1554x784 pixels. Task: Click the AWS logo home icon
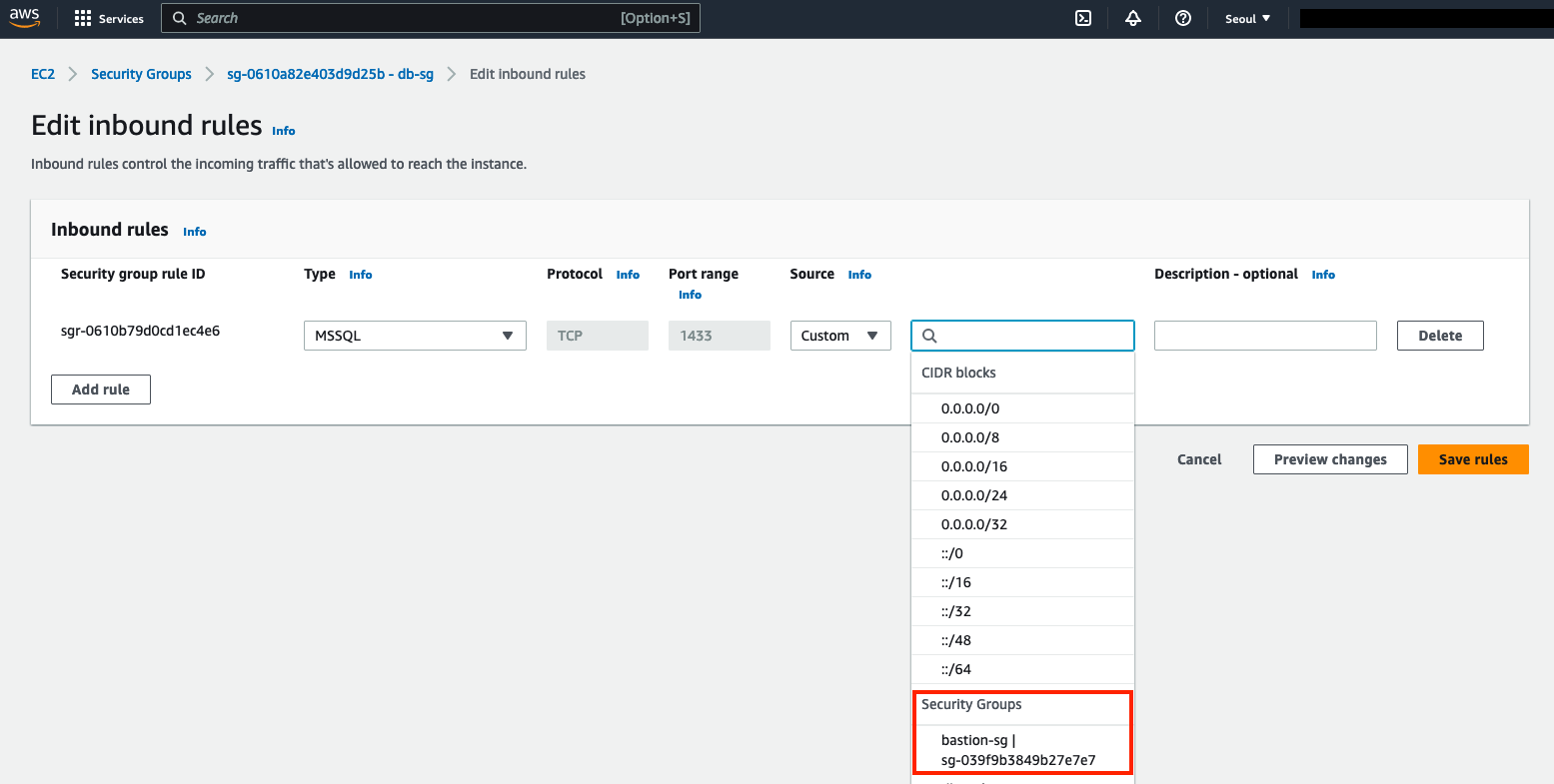pyautogui.click(x=25, y=18)
